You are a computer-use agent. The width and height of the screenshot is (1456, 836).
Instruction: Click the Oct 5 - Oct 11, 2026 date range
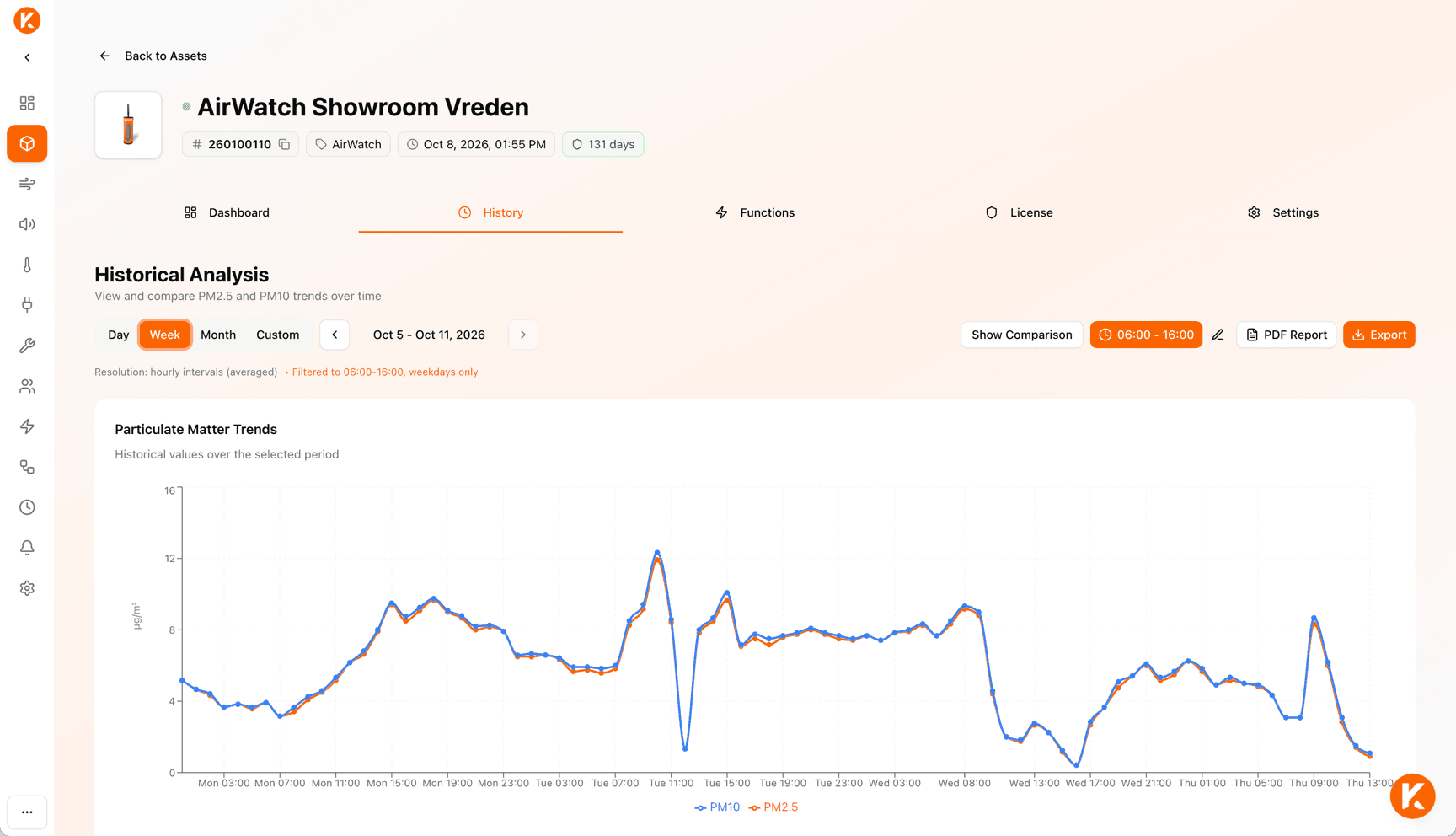(x=429, y=335)
